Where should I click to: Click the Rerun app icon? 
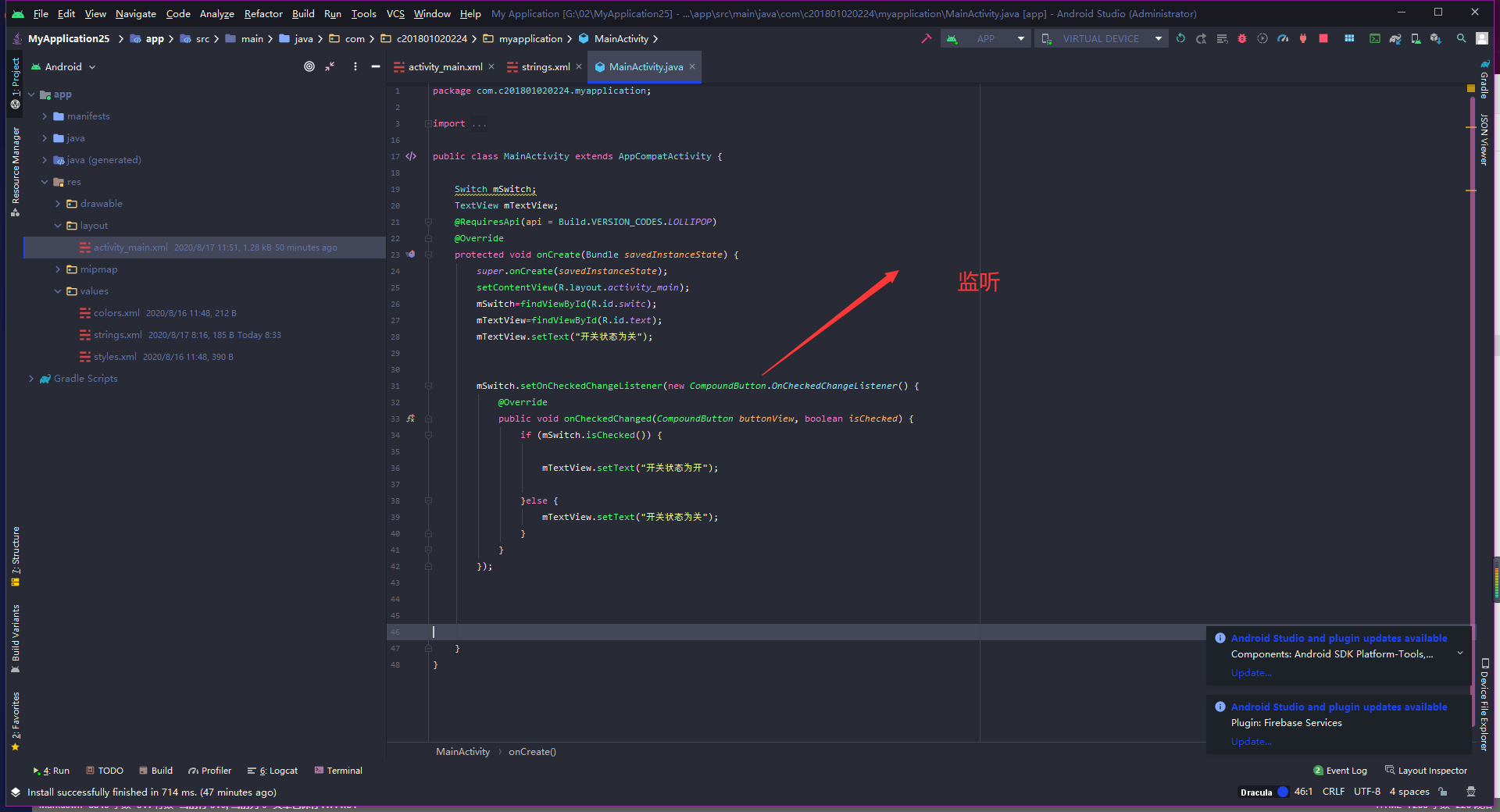[1180, 38]
